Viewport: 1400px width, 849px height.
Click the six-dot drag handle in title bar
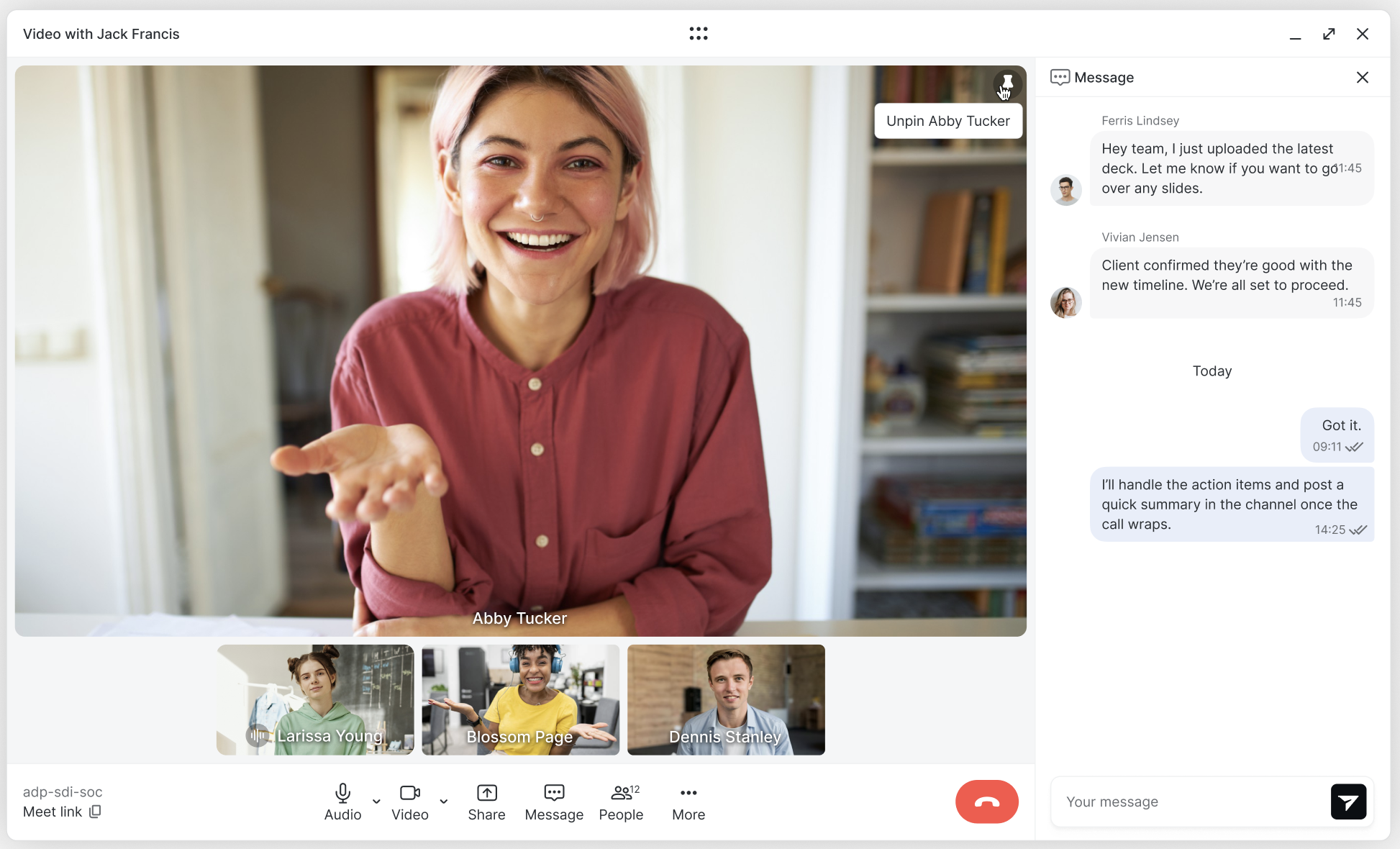698,34
